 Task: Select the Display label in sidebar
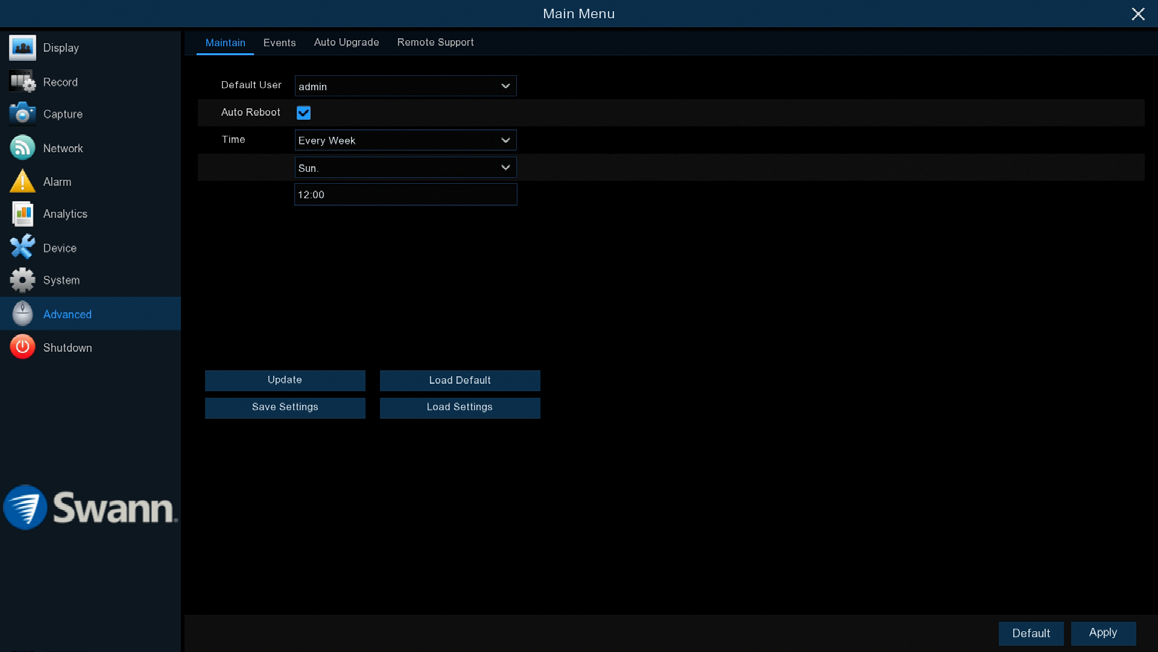tap(61, 48)
